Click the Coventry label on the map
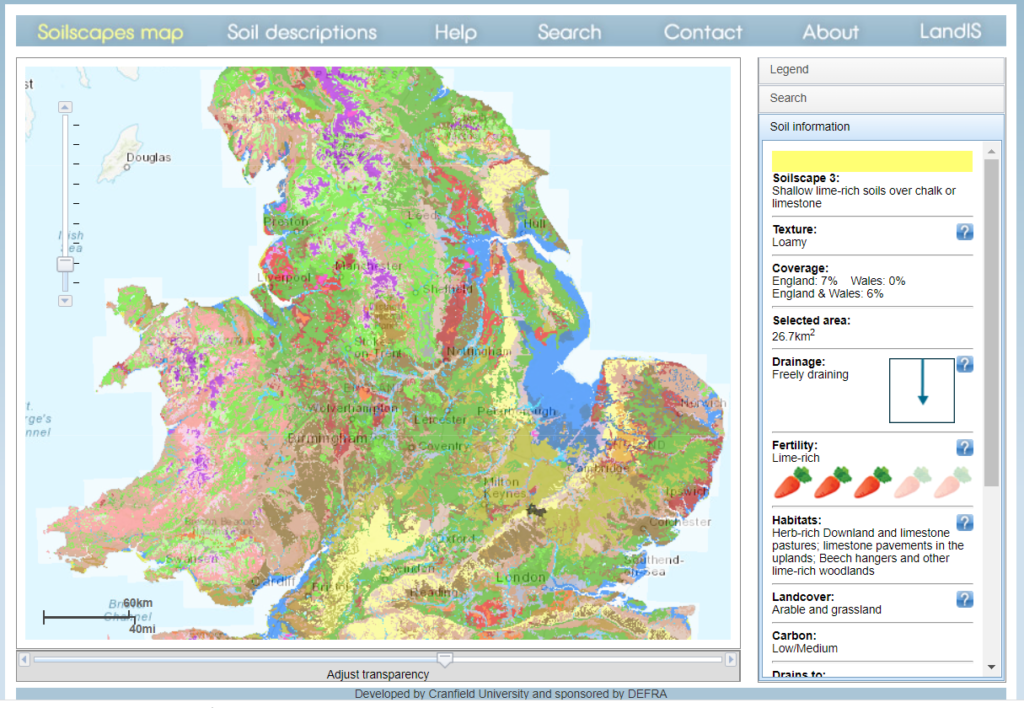 pos(444,446)
